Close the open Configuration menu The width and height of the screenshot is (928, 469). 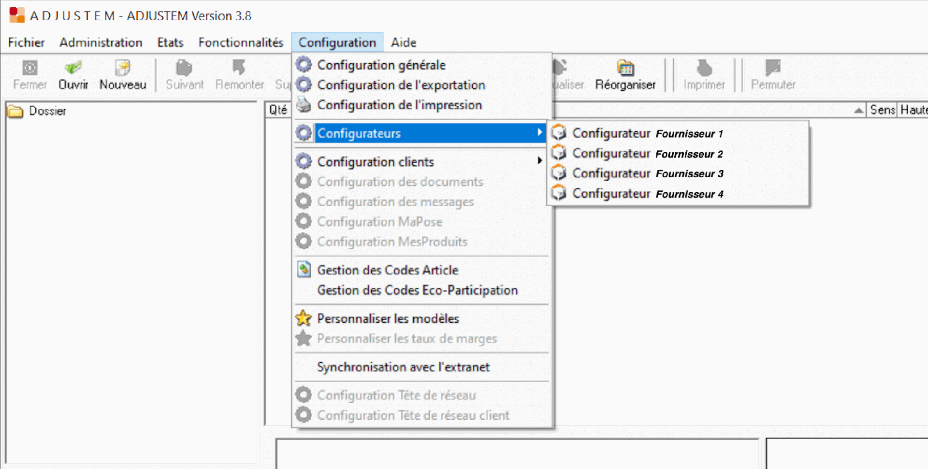tap(337, 43)
